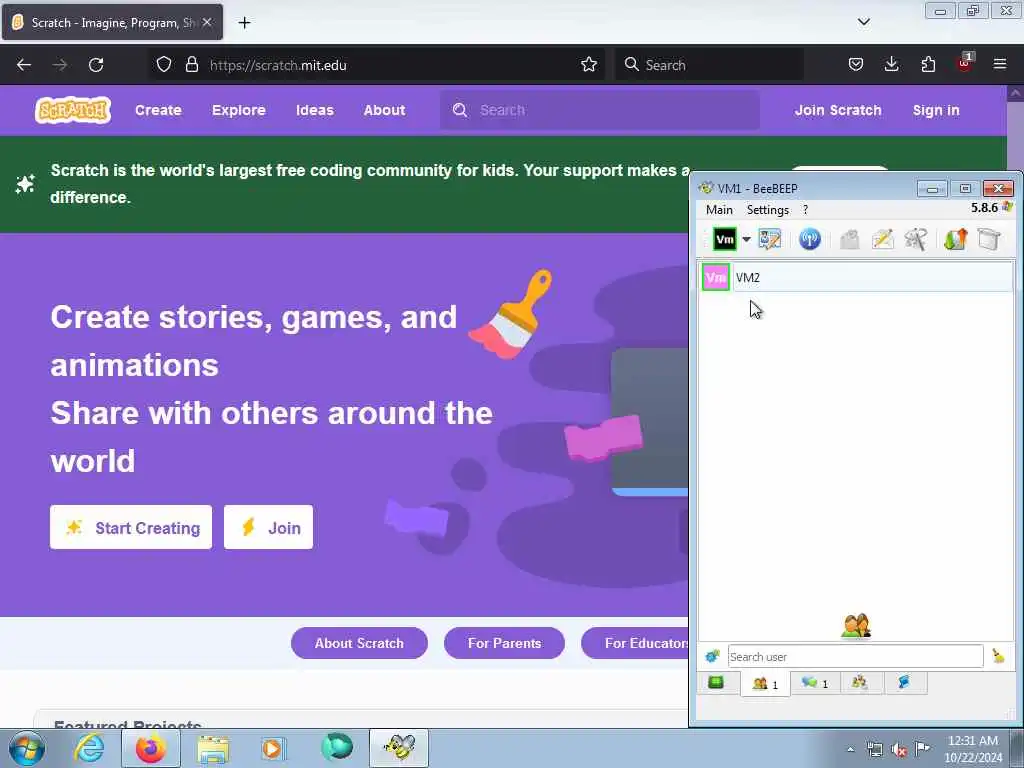Go back with the Firefox back arrow
The height and width of the screenshot is (768, 1024).
pyautogui.click(x=24, y=65)
